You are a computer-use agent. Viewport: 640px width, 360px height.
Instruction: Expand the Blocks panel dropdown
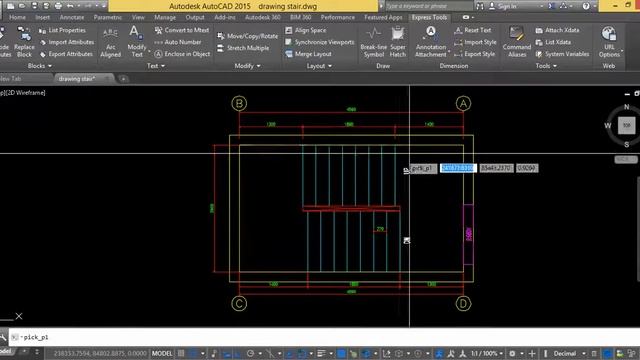(x=40, y=66)
